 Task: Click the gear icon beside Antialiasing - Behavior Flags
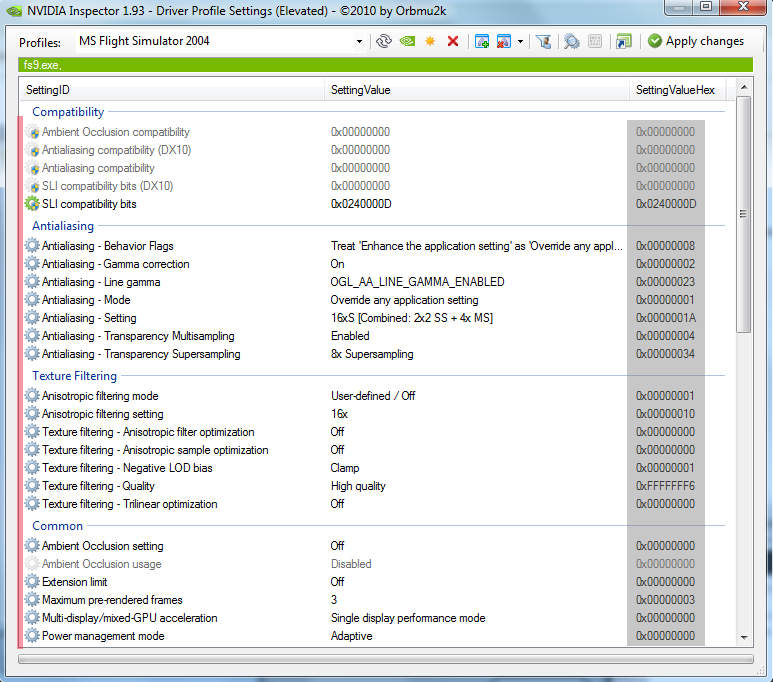[32, 245]
